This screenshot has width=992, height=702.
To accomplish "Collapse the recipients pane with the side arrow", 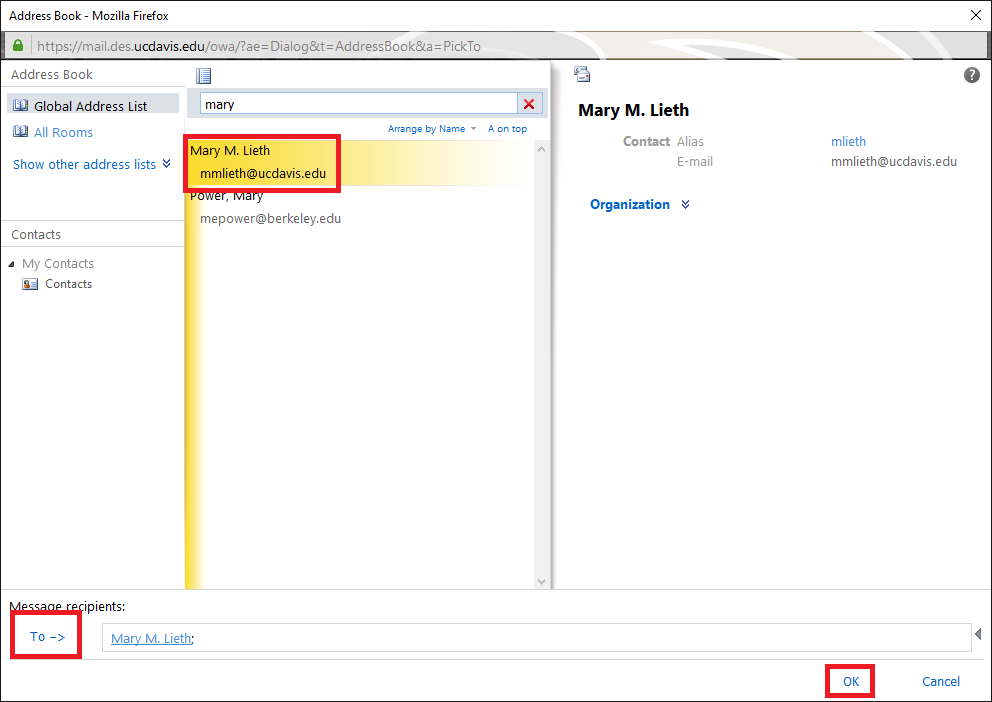I will coord(978,634).
